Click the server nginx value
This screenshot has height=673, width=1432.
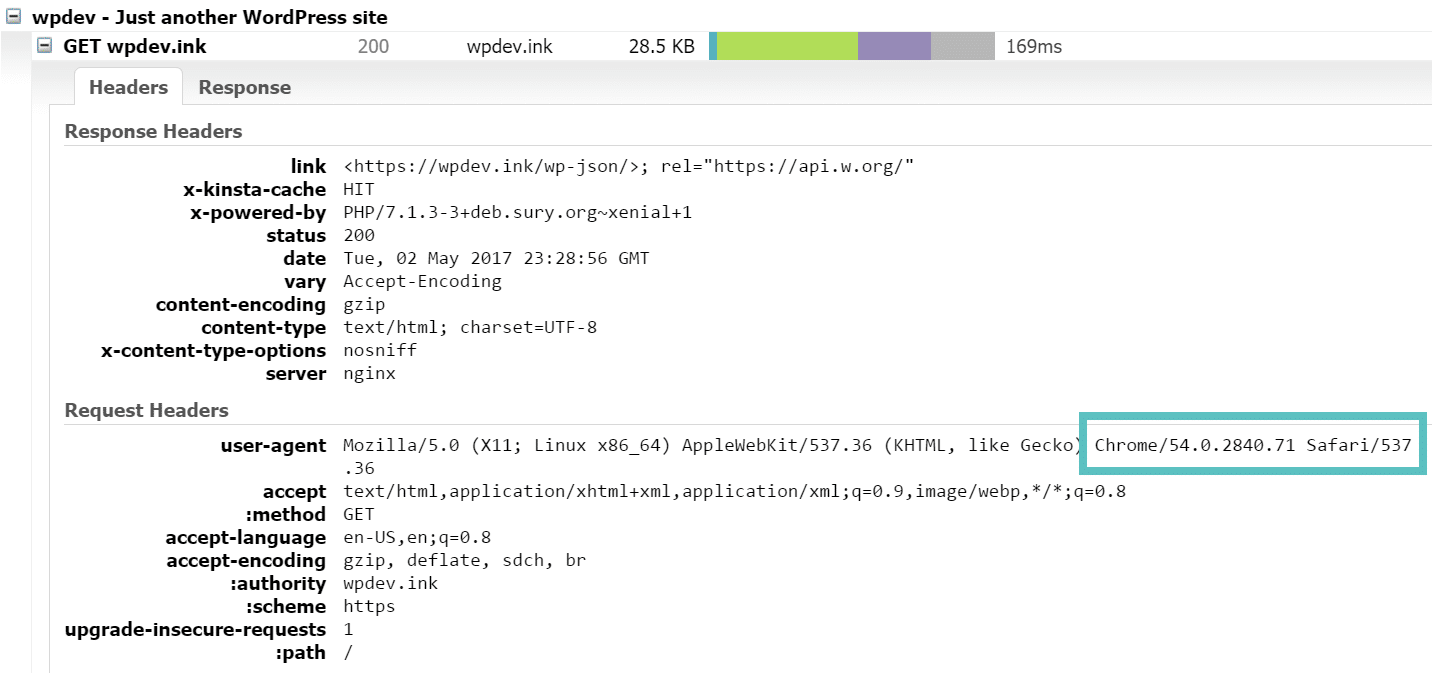coord(369,373)
